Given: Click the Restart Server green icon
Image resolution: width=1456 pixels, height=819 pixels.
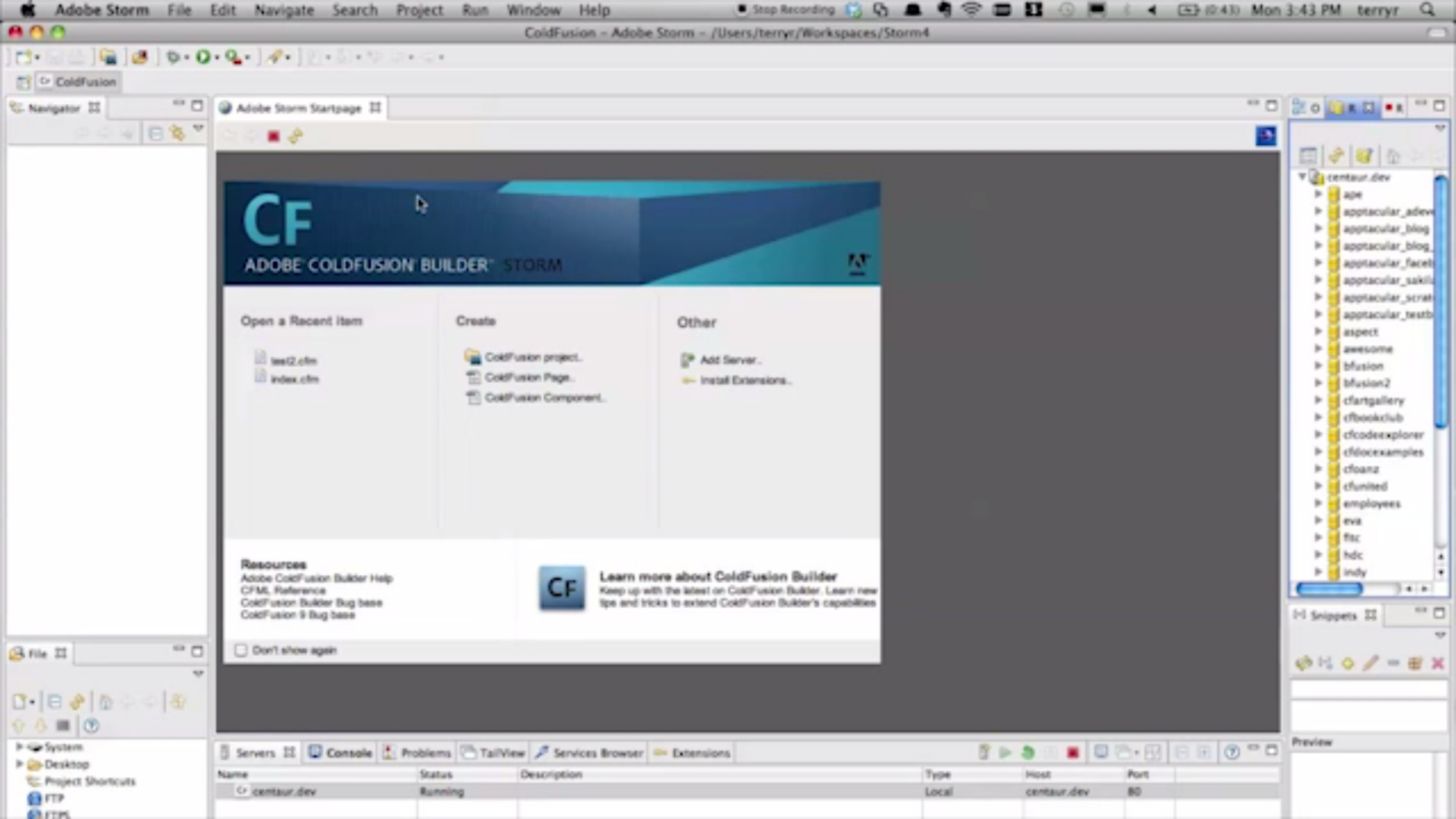Looking at the screenshot, I should (1028, 752).
